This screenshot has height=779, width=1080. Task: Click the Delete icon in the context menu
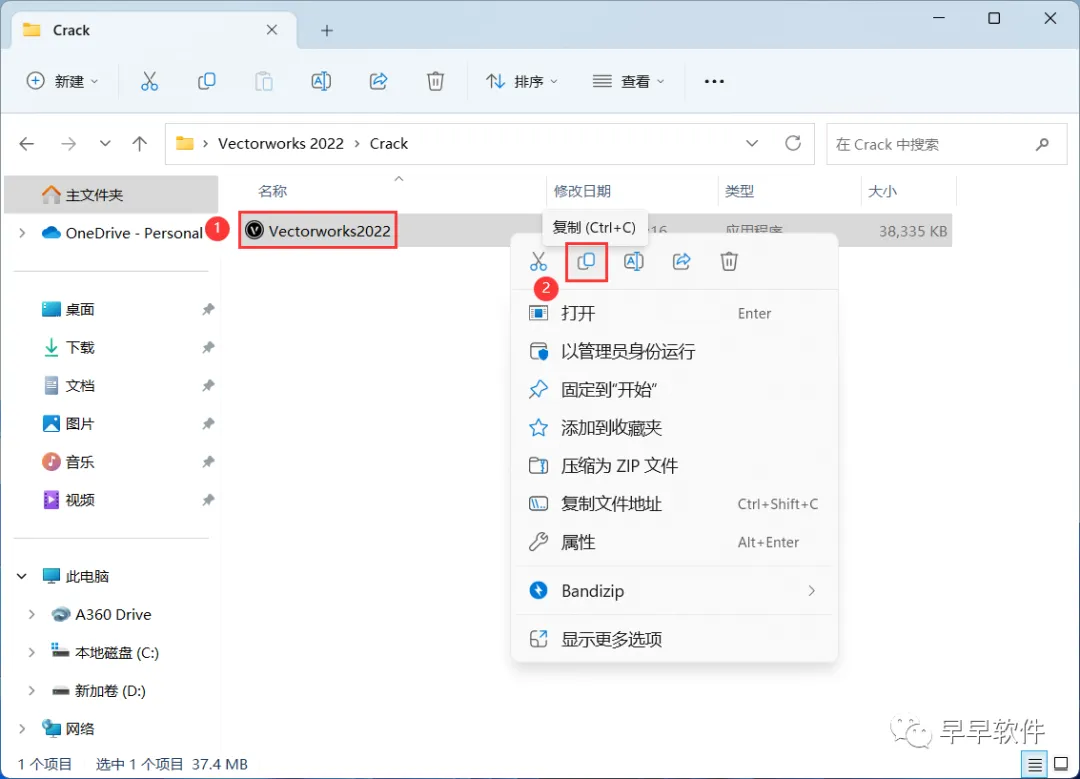729,262
